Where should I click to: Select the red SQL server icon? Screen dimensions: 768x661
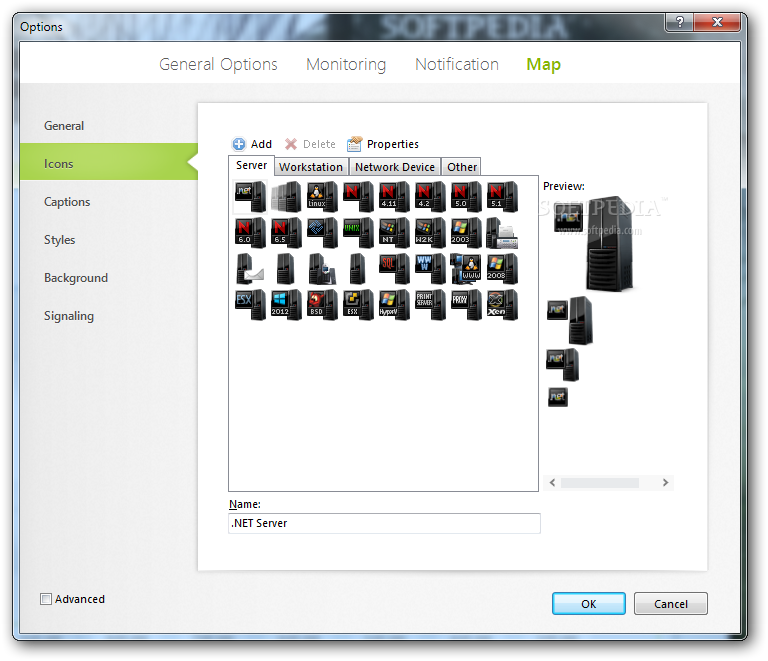[x=394, y=269]
